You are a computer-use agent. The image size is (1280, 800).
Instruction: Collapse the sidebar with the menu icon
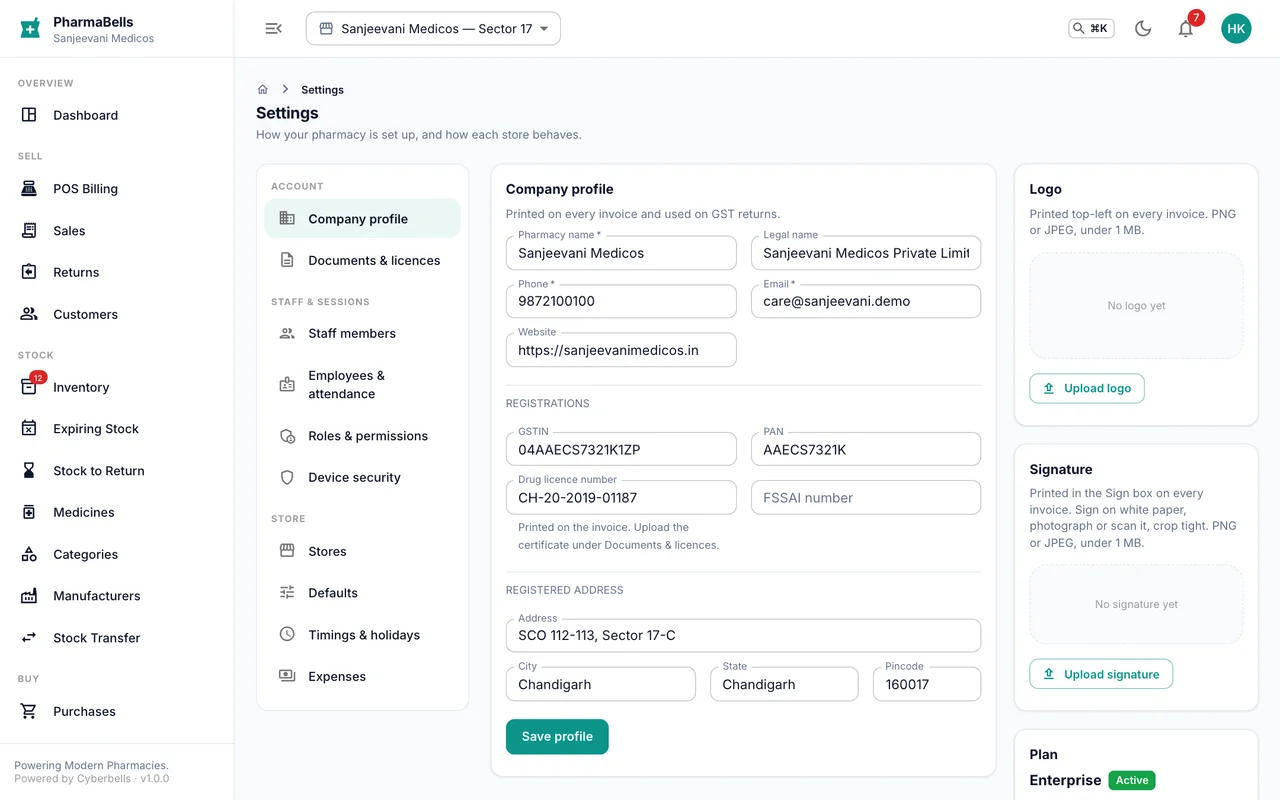coord(273,28)
